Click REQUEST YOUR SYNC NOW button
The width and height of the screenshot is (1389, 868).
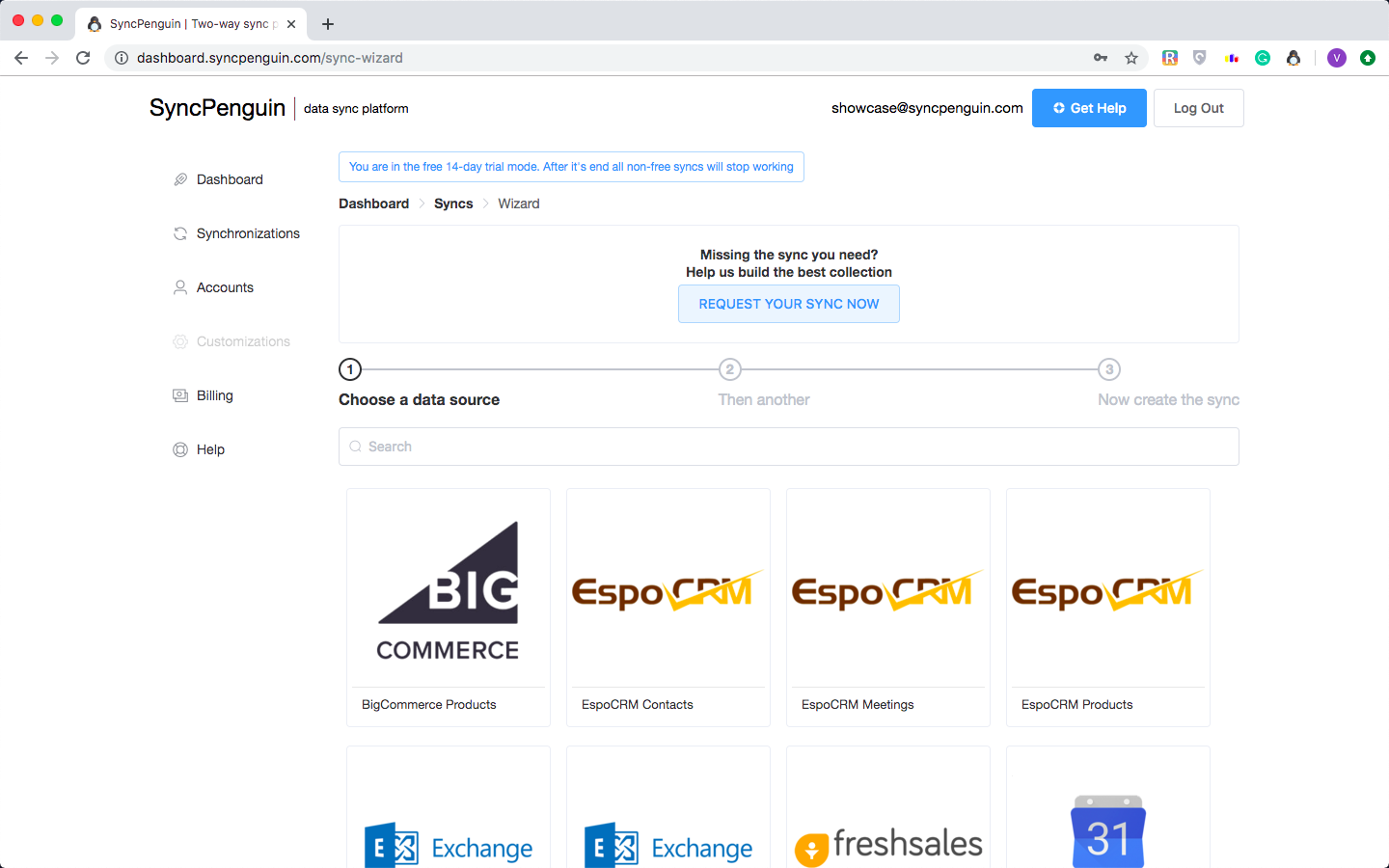click(x=789, y=304)
